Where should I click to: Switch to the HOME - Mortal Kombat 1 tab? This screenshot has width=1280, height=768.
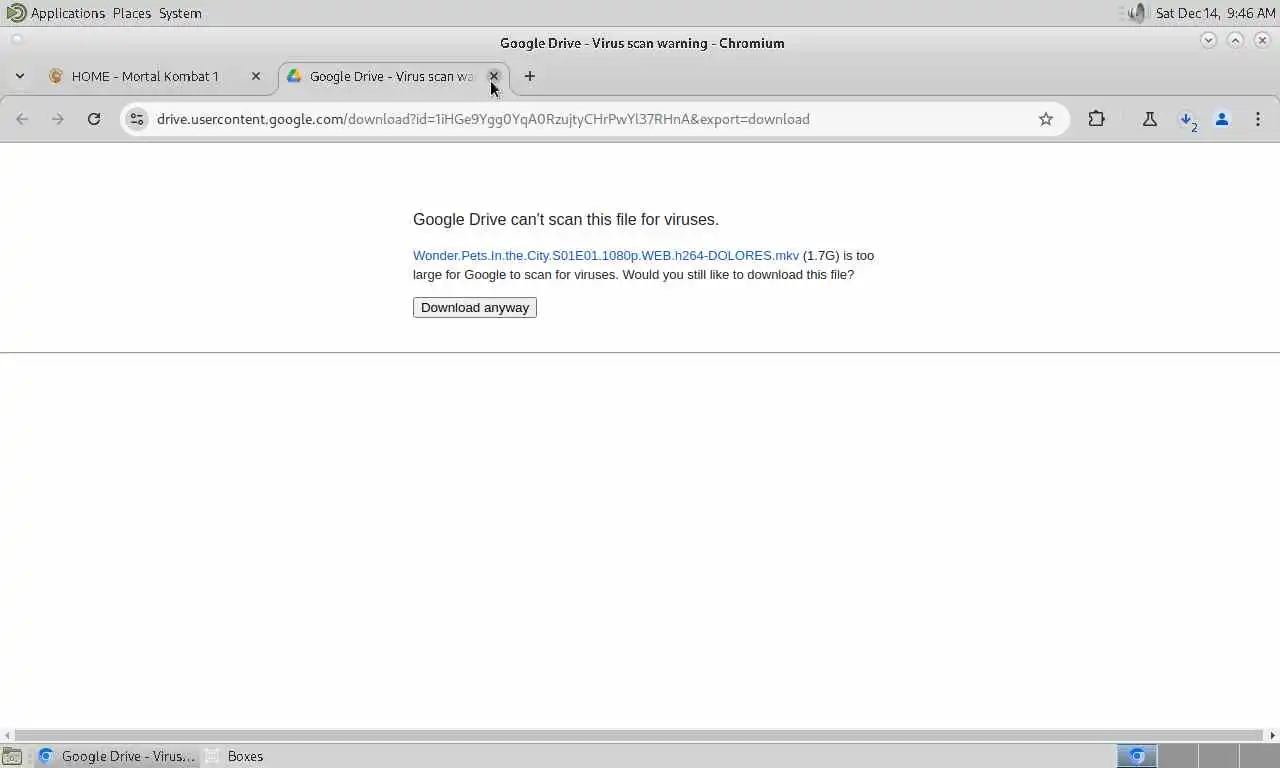coord(145,76)
